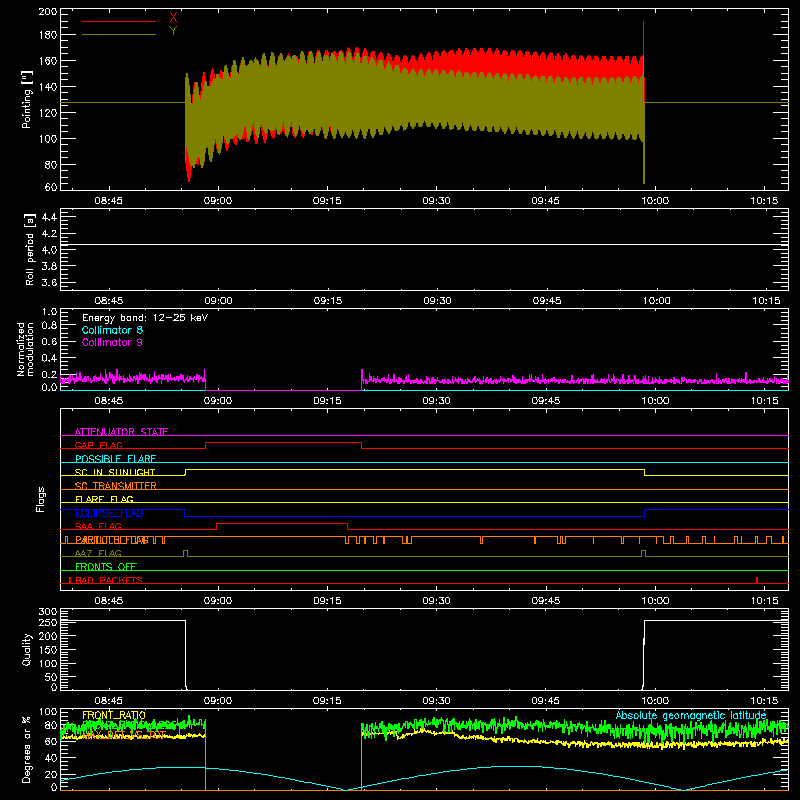Select the GAP_FLAG label
800x800 pixels.
click(98, 445)
